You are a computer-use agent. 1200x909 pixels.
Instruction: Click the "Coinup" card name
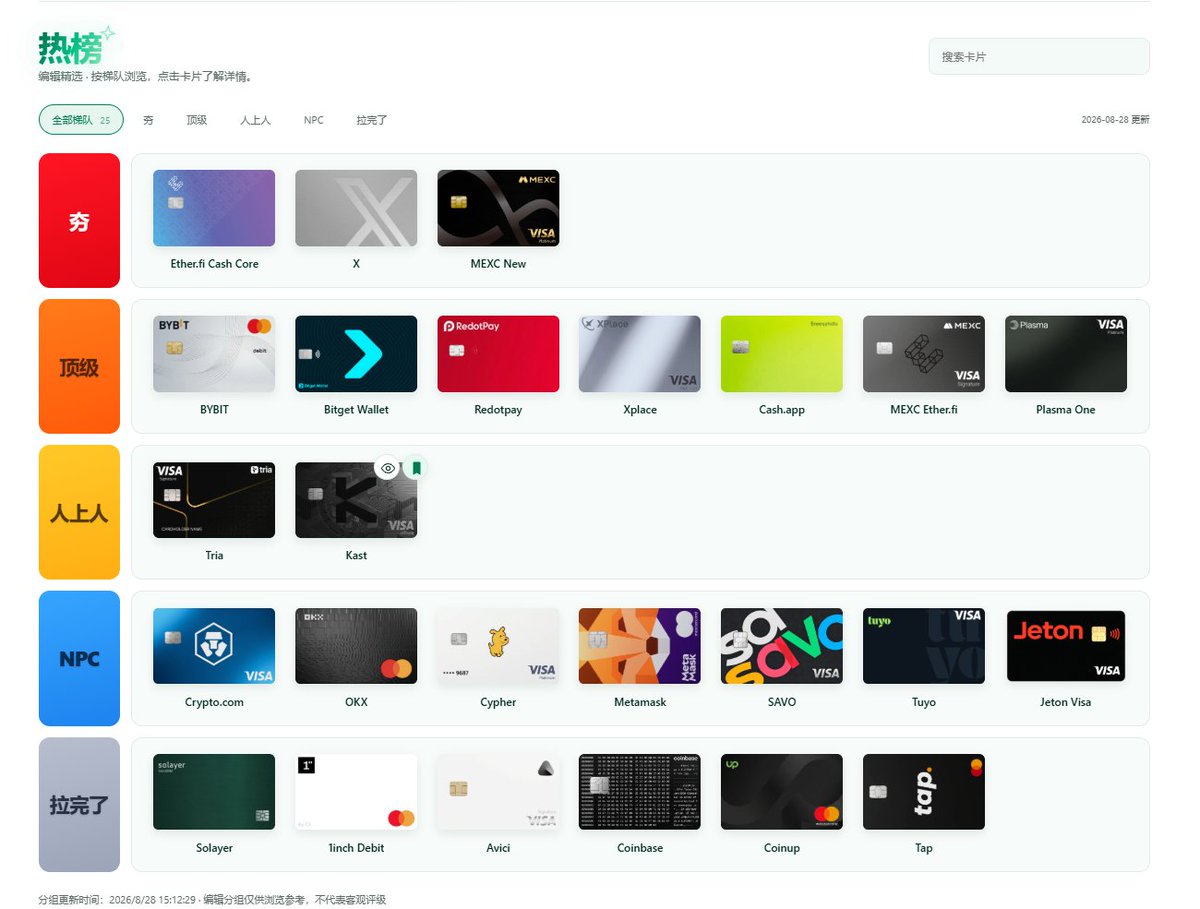point(782,848)
